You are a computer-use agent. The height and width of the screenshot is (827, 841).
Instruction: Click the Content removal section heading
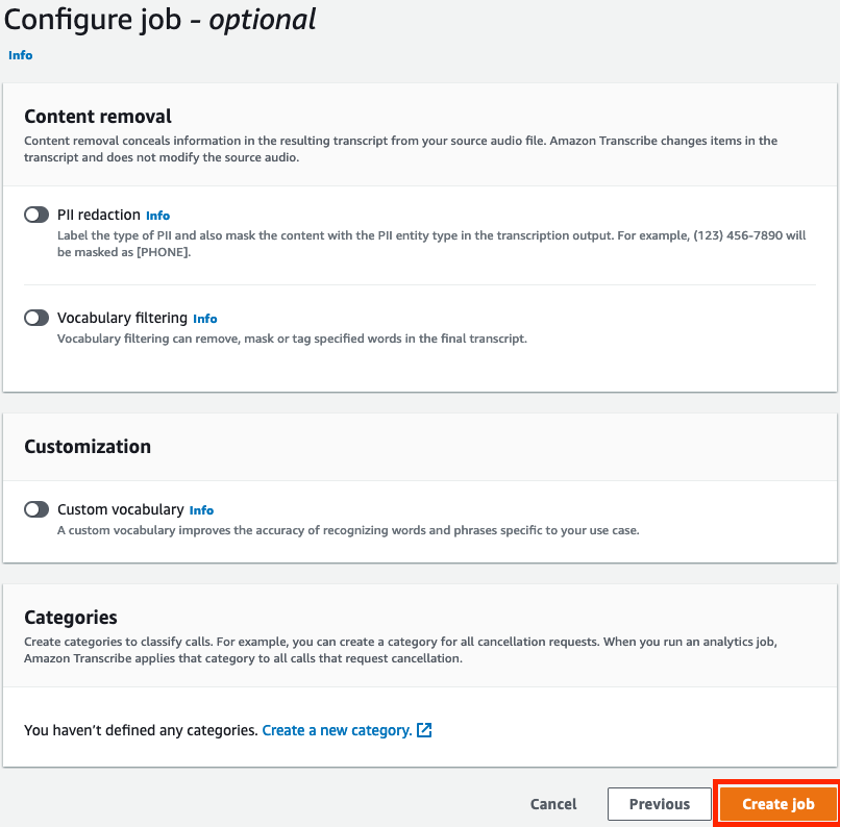98,116
